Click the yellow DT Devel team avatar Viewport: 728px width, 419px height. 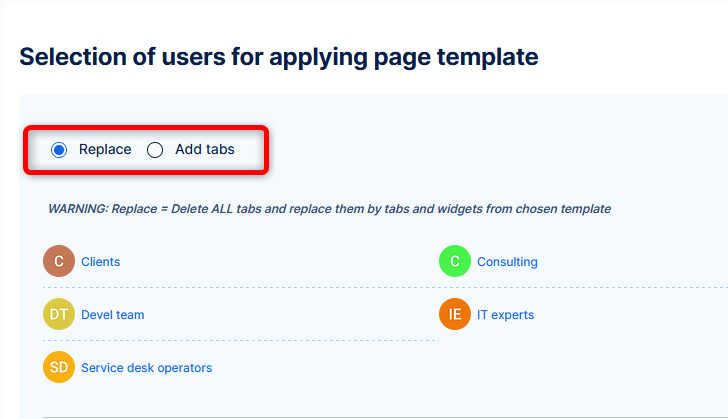[59, 315]
